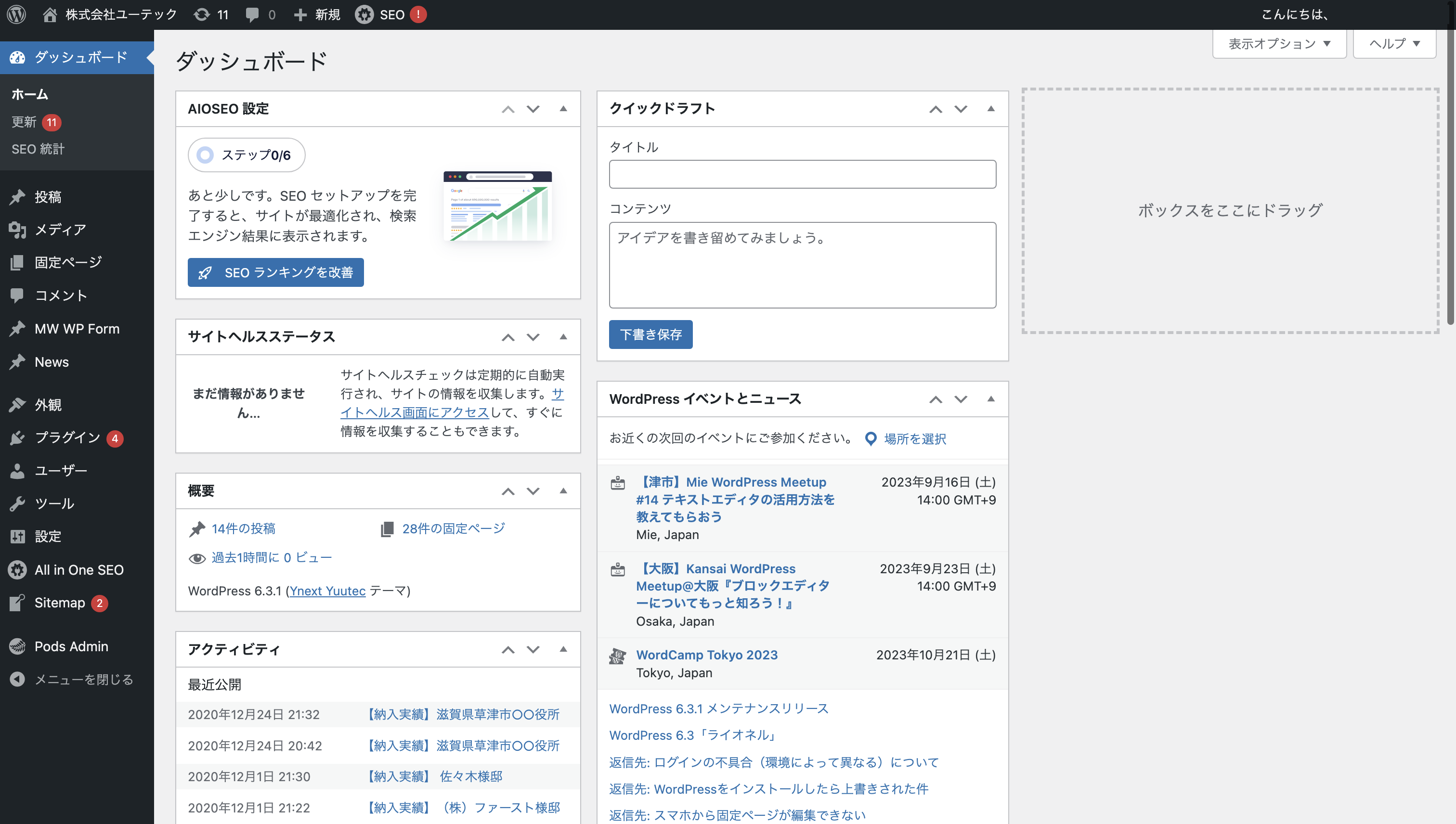This screenshot has height=824, width=1456.
Task: Click the ダッシュボード gauge icon
Action: click(17, 57)
